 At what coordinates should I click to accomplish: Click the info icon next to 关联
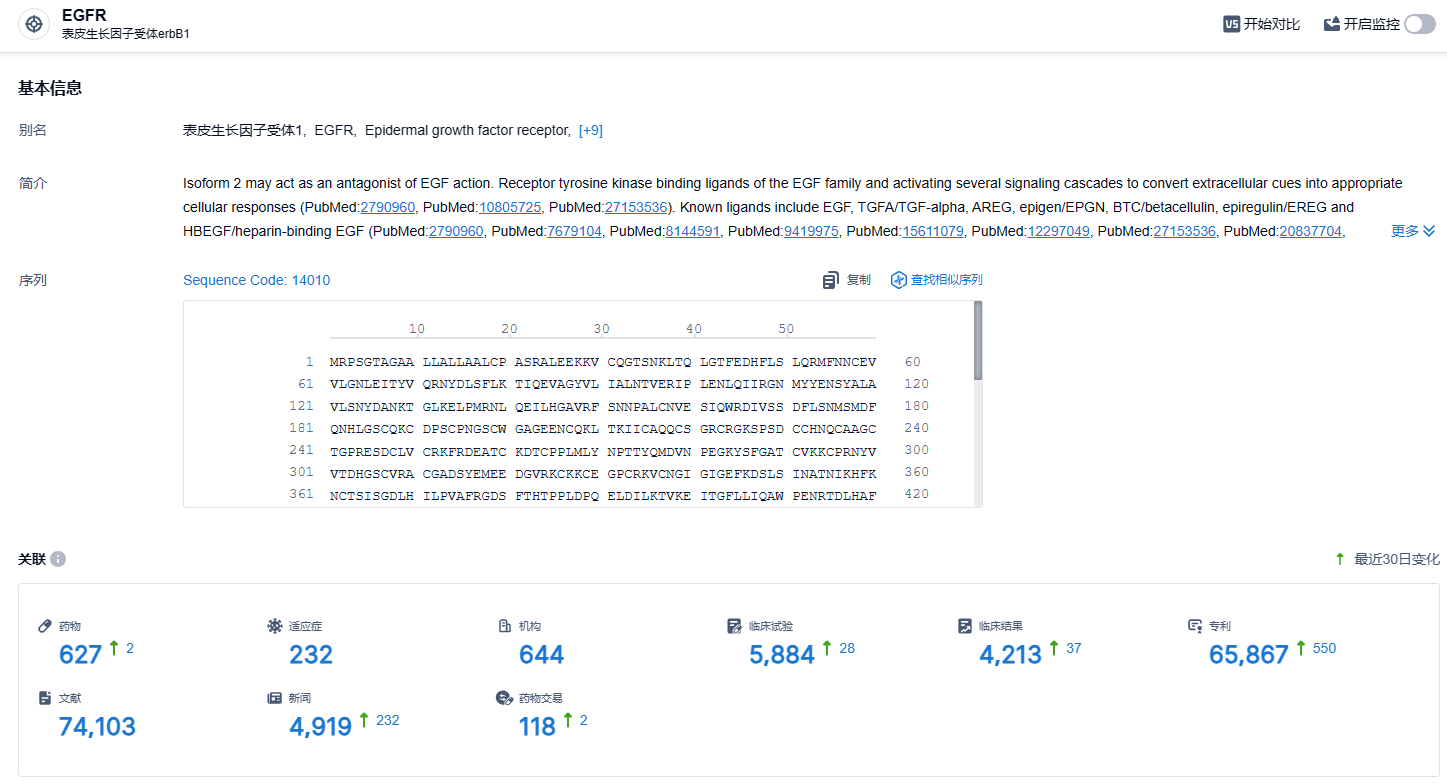pos(58,559)
